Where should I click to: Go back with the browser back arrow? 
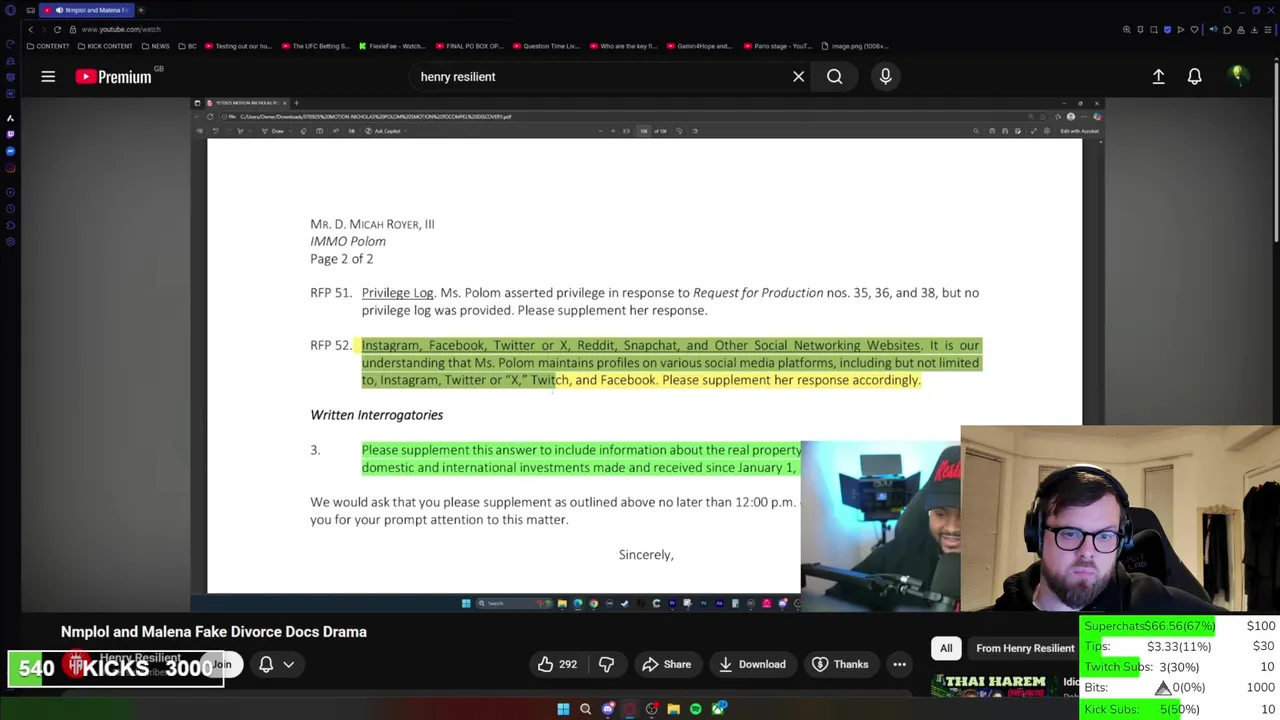click(x=30, y=29)
